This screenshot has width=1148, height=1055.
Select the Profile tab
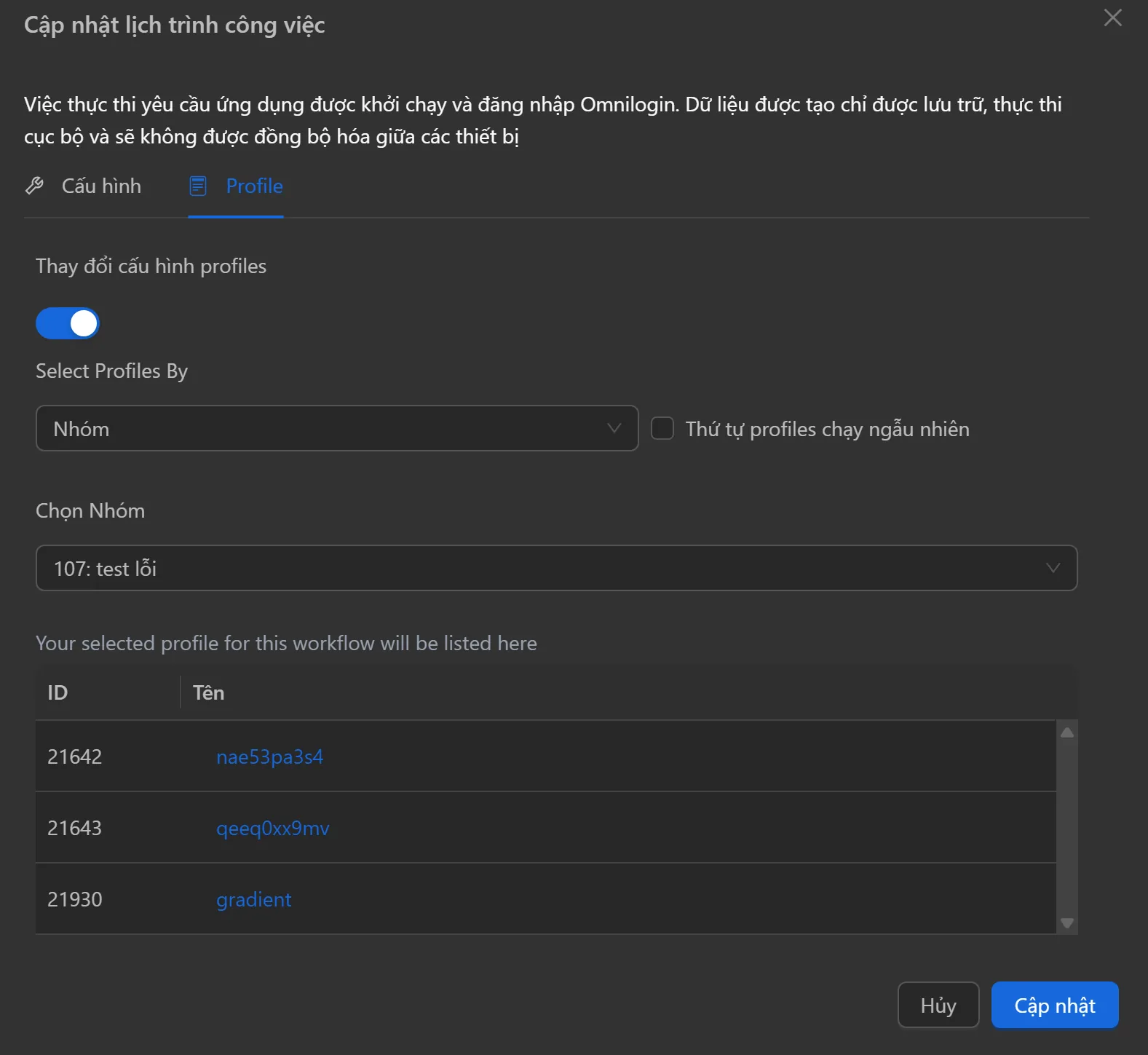point(254,186)
